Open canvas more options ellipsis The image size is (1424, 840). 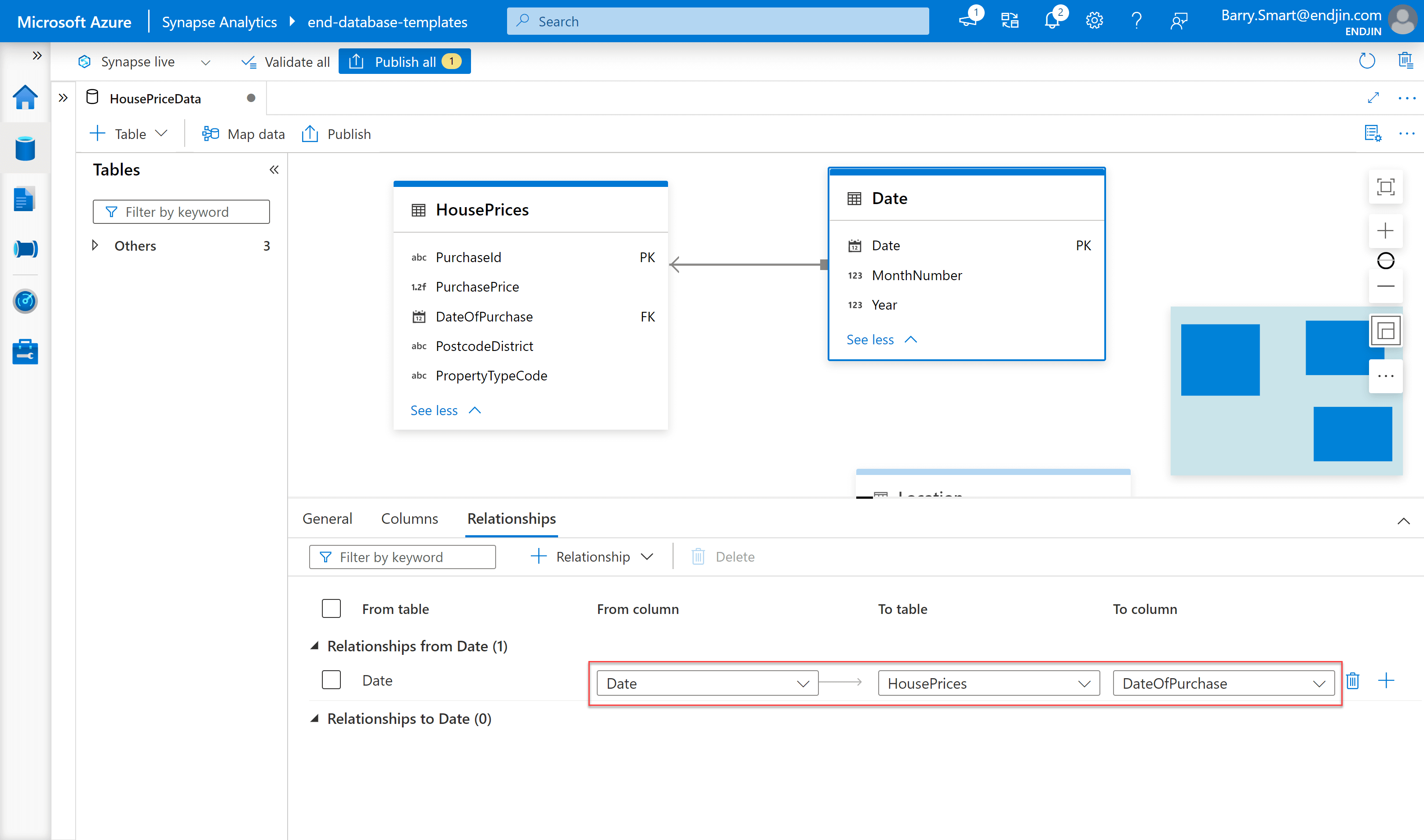pyautogui.click(x=1385, y=376)
